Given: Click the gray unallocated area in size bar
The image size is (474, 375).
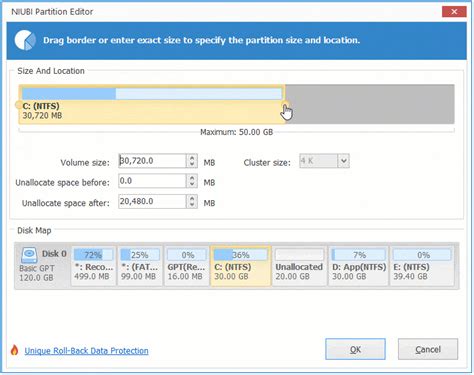Looking at the screenshot, I should pos(370,104).
